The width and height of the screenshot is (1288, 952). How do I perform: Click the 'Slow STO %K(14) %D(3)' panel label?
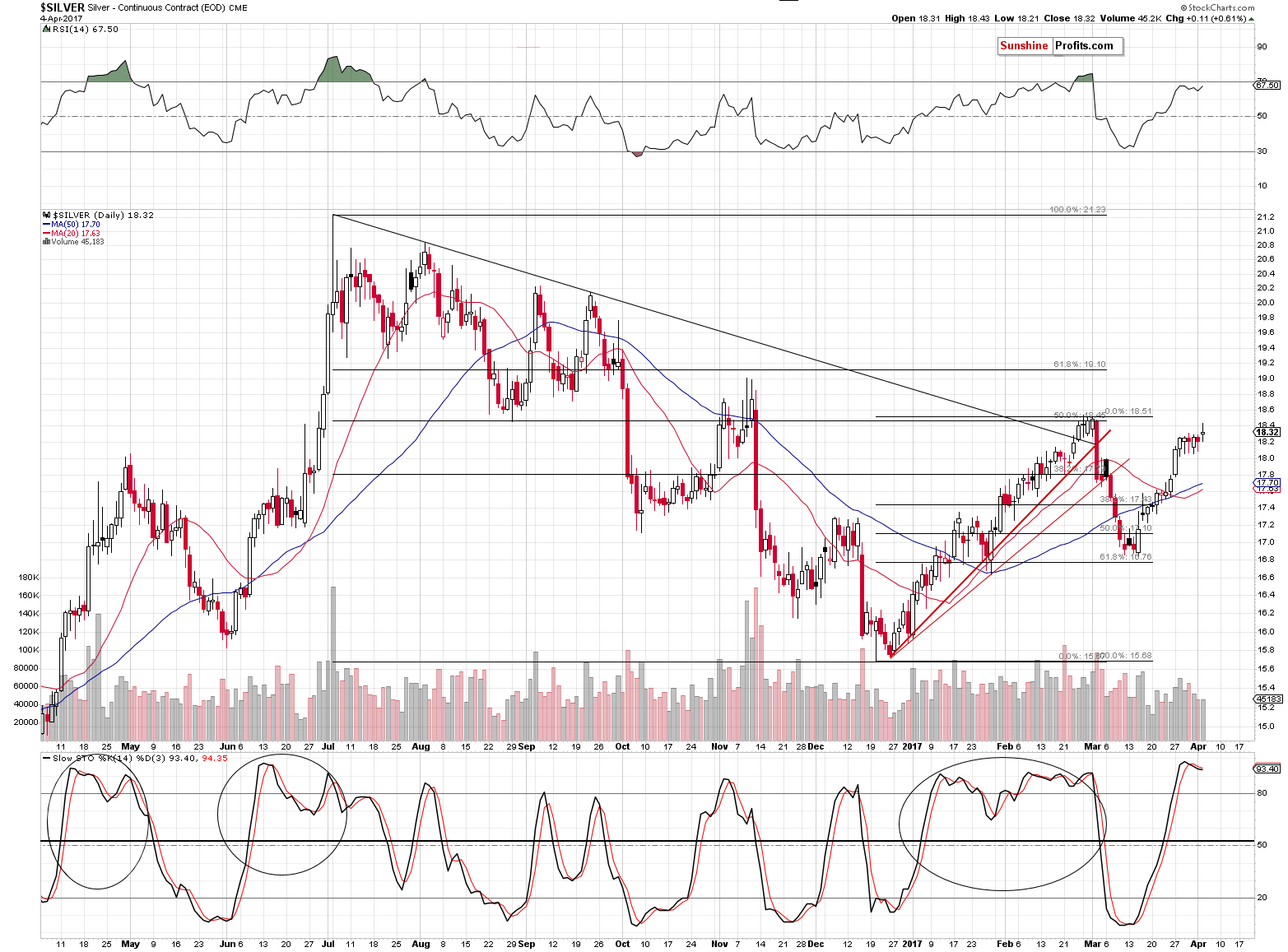click(x=109, y=758)
